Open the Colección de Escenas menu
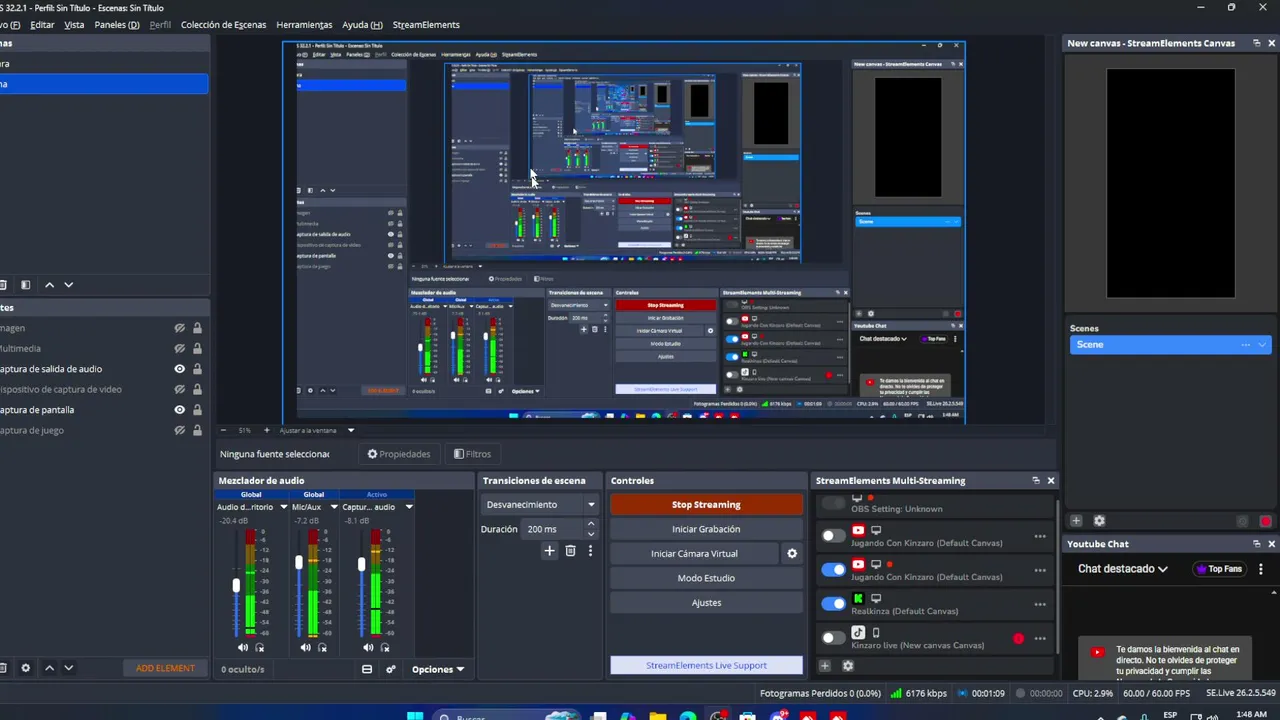The width and height of the screenshot is (1280, 720). [223, 25]
